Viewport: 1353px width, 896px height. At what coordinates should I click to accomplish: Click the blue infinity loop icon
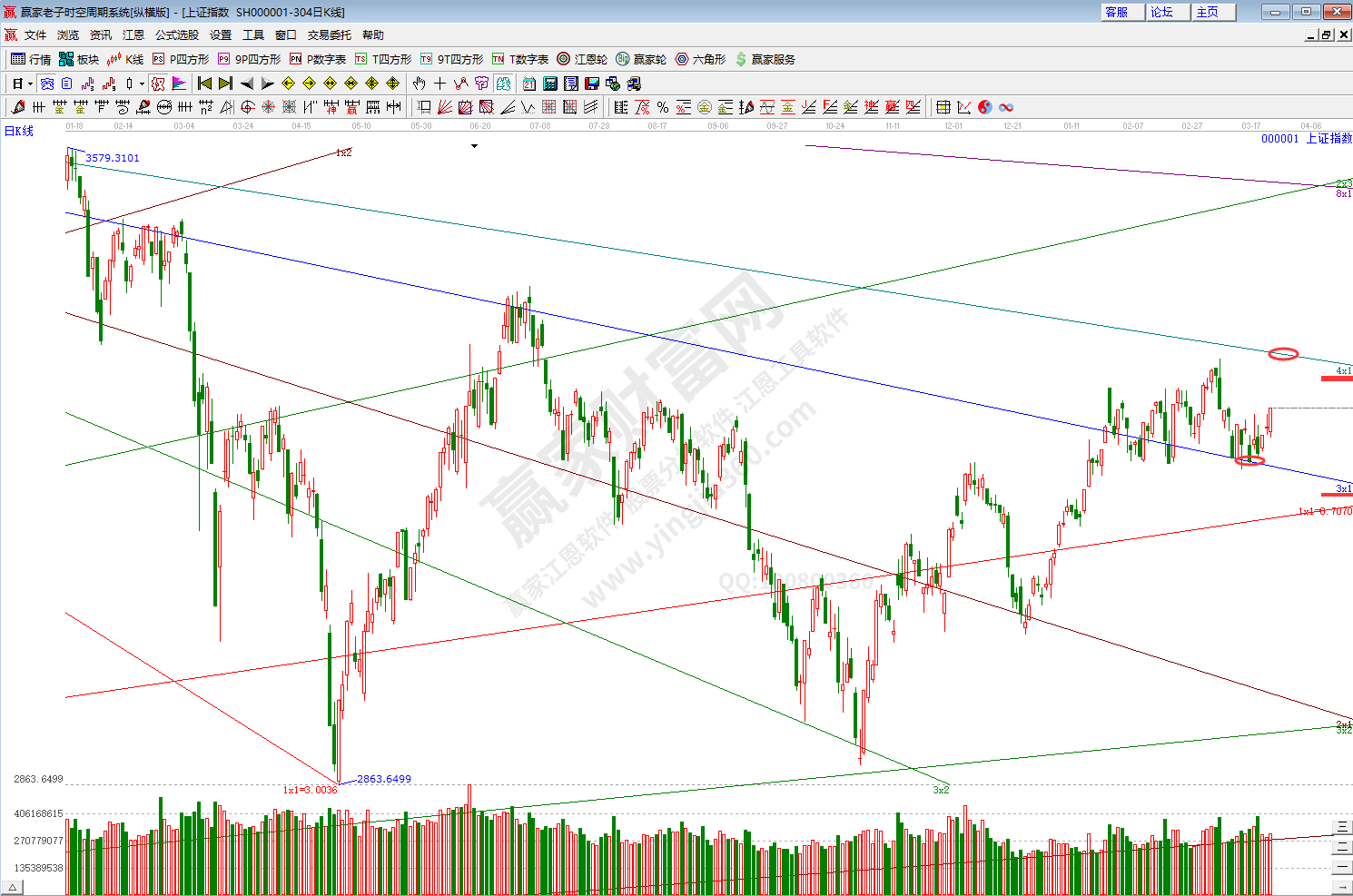(1006, 107)
